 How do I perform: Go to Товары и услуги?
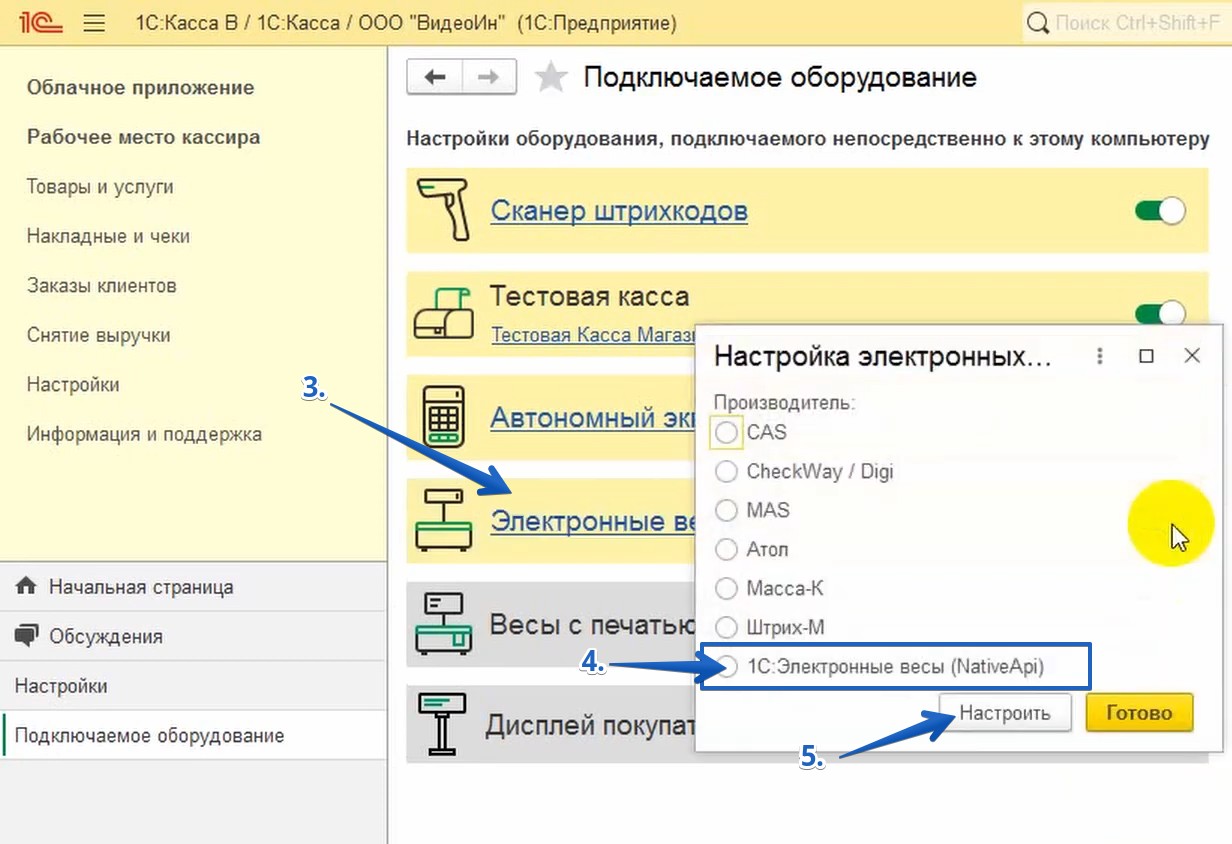(100, 186)
